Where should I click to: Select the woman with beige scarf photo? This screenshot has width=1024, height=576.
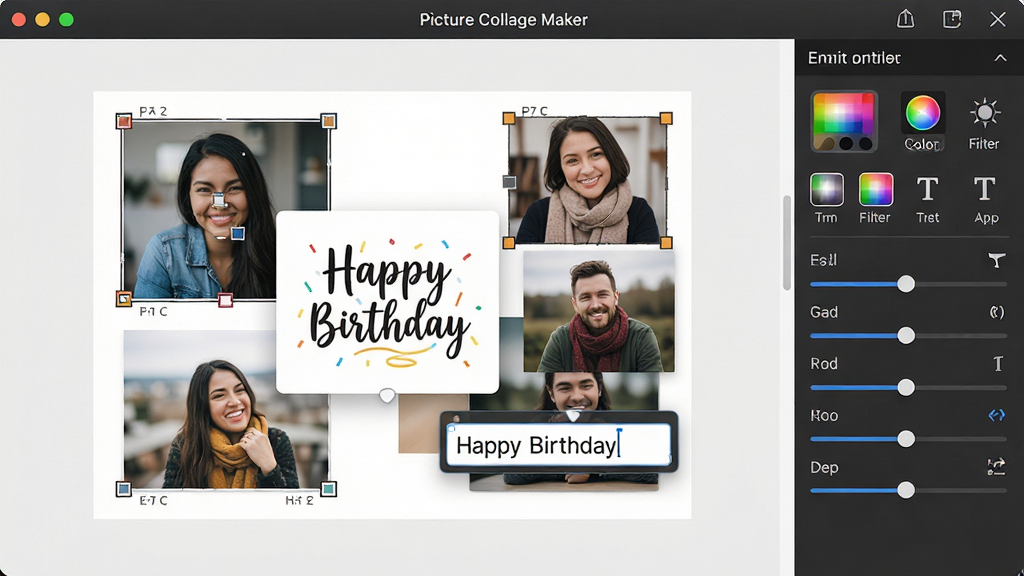pos(588,181)
